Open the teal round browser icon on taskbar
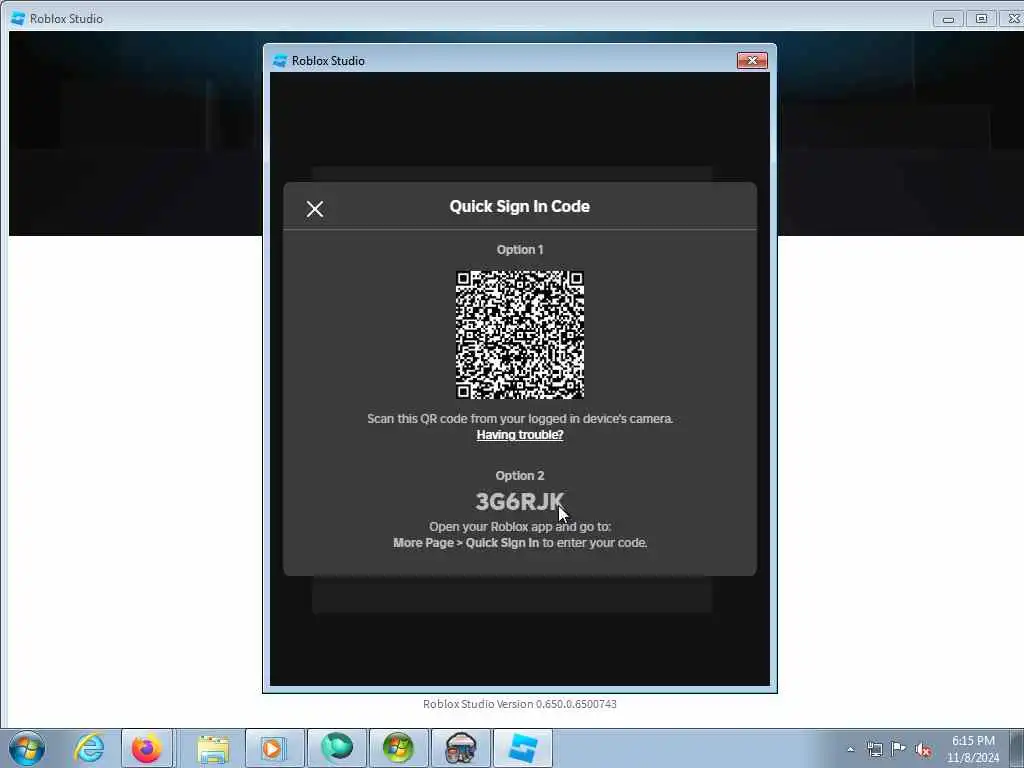 point(337,748)
